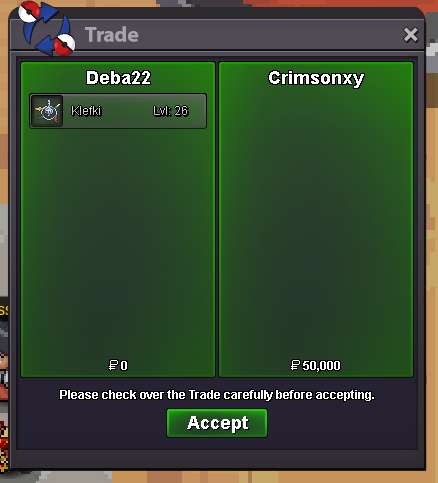This screenshot has width=438, height=483.
Task: Select the Klefki Lvl 26 trade entry
Action: pyautogui.click(x=118, y=111)
